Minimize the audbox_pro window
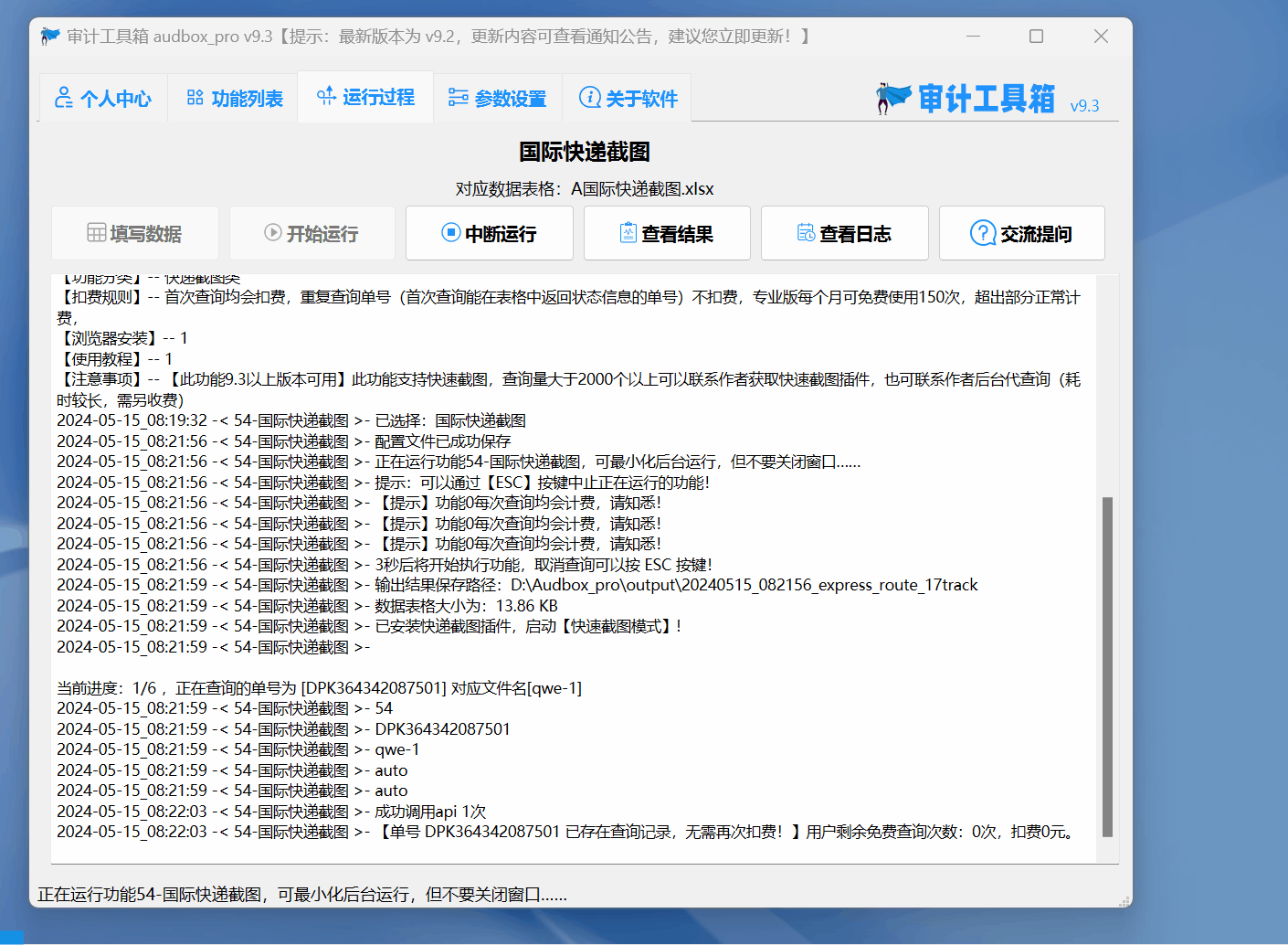This screenshot has height=945, width=1288. click(973, 36)
